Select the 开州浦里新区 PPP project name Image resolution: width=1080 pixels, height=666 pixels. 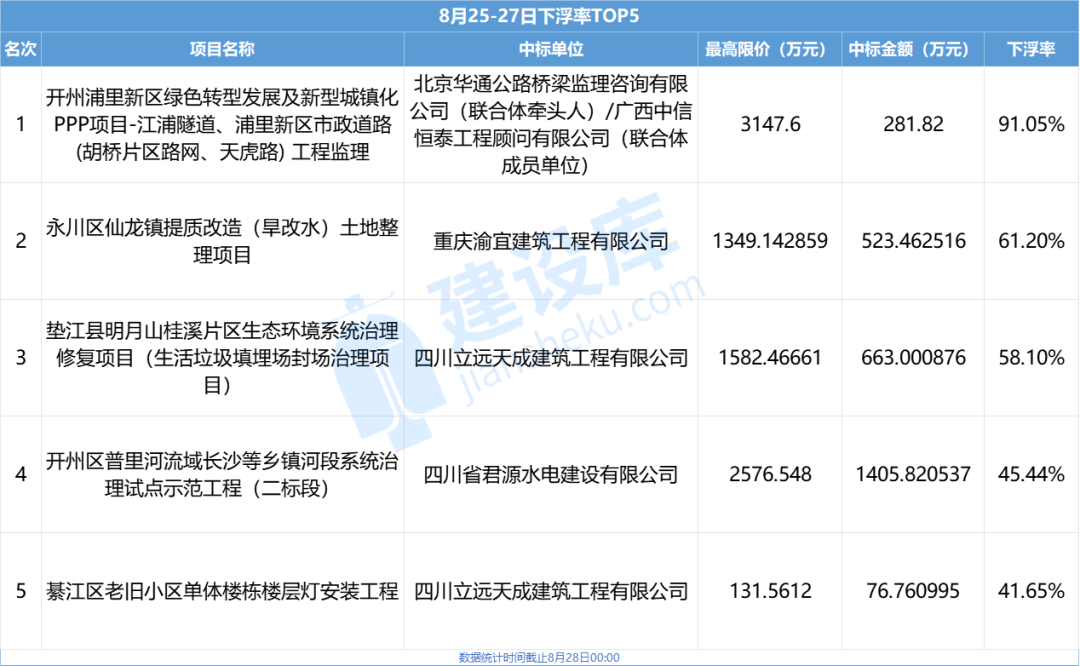tap(219, 124)
